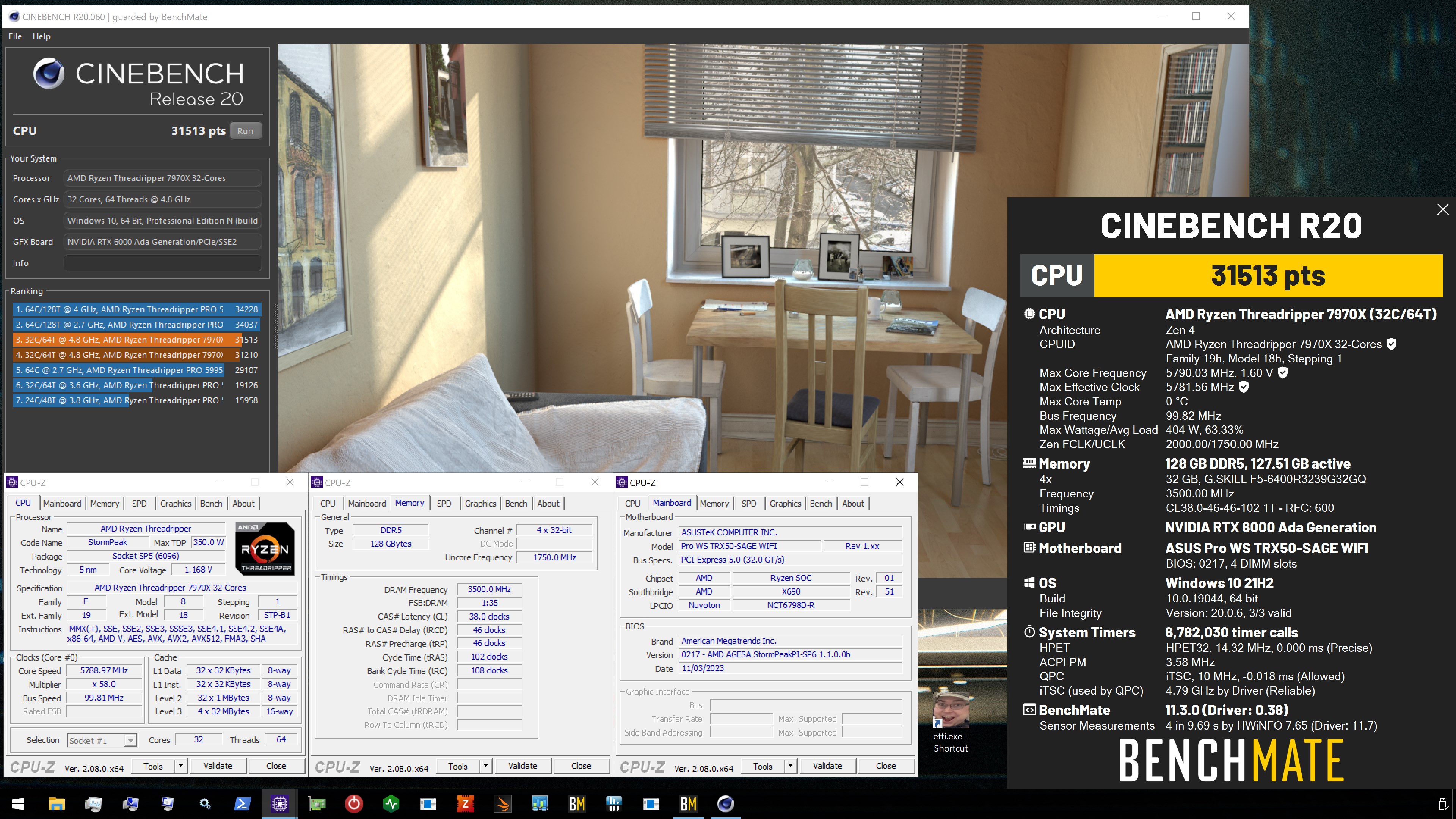1456x819 pixels.
Task: Select ranking entry 1 with score 34228
Action: coord(136,310)
